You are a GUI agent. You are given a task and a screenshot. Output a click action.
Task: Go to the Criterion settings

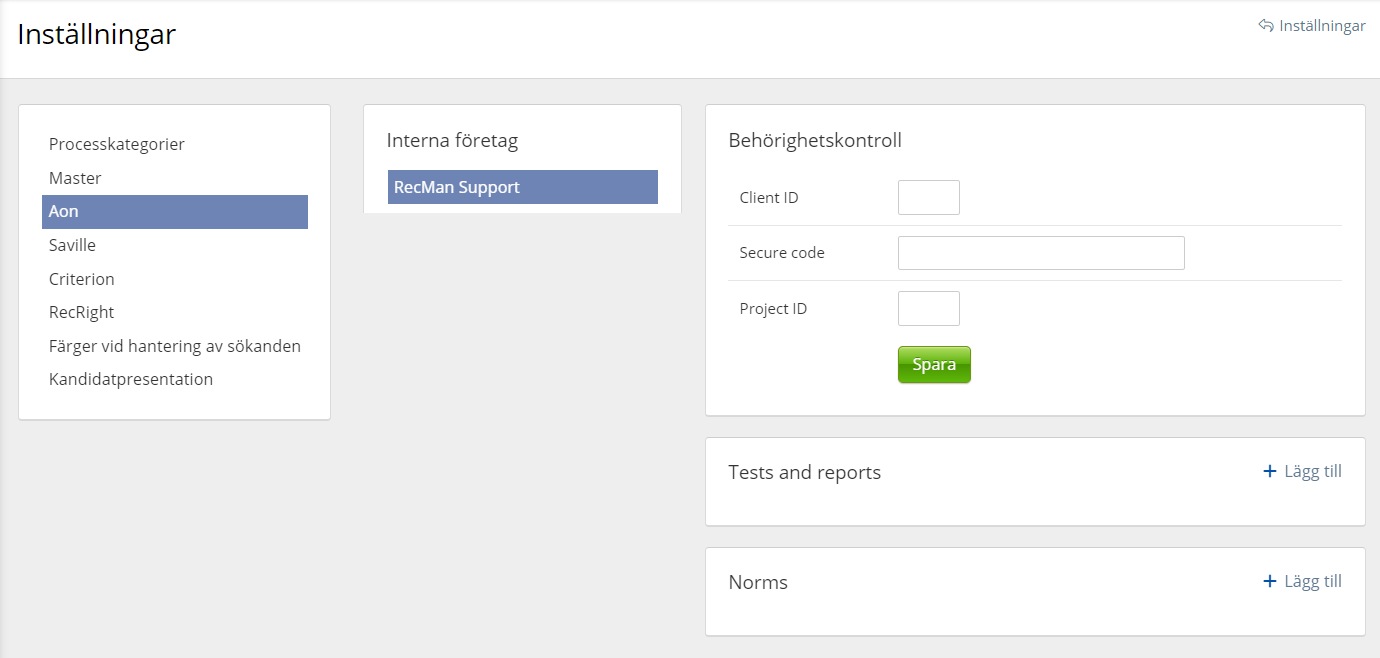coord(81,279)
